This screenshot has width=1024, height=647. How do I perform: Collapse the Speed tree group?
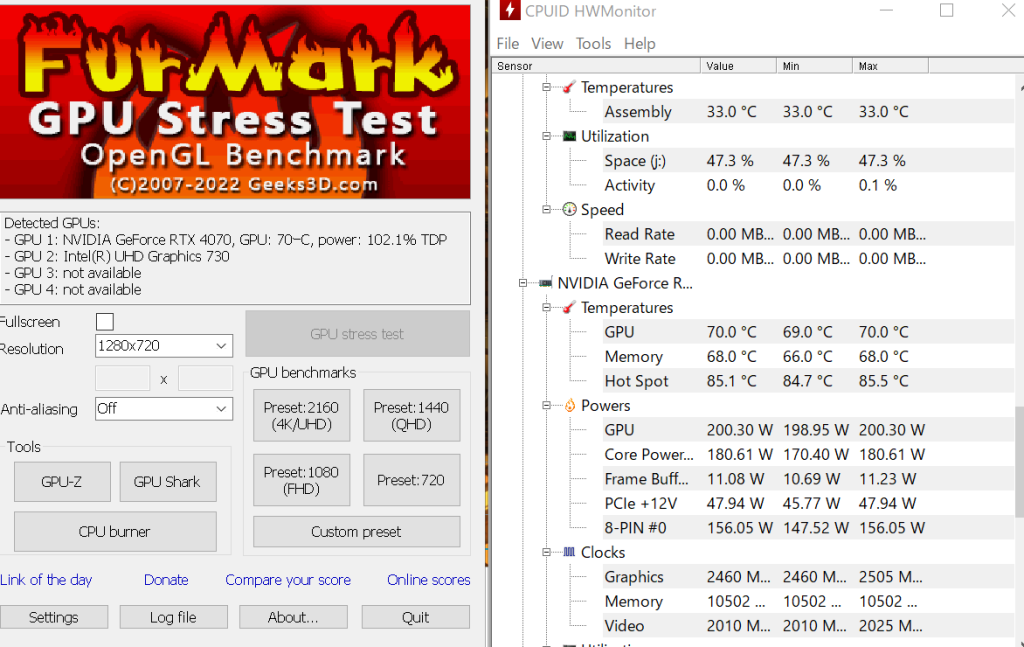pos(547,210)
